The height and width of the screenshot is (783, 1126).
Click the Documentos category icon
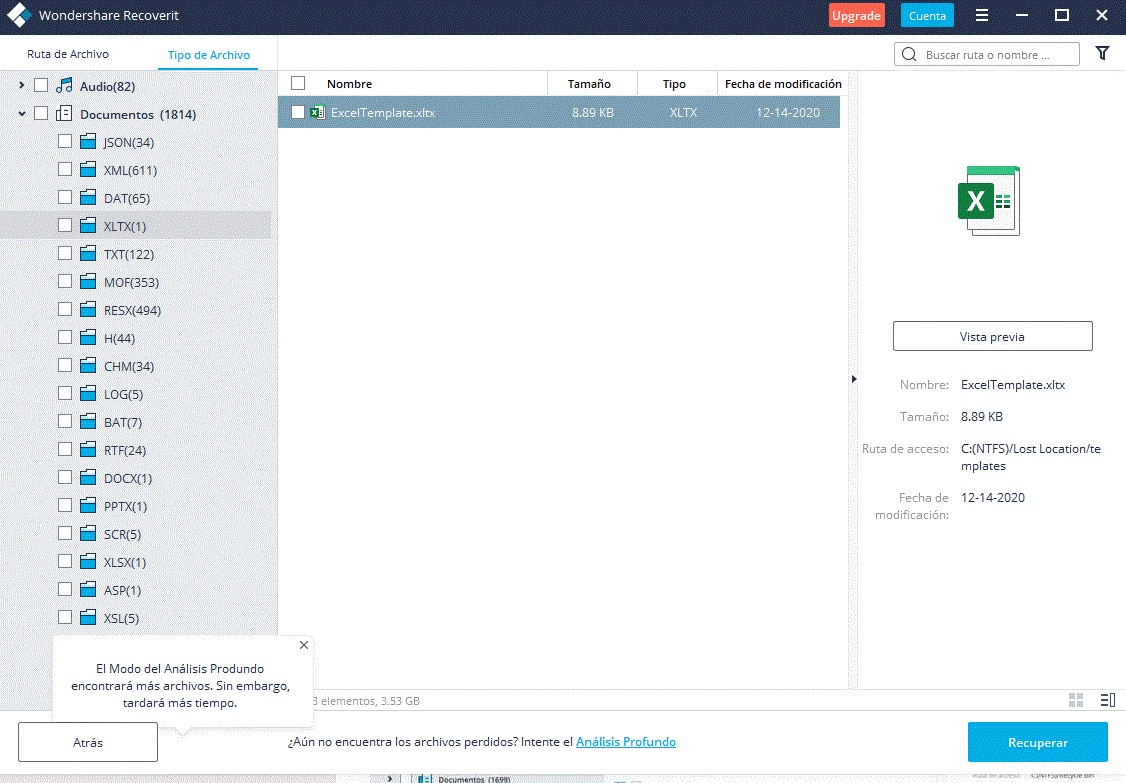click(65, 113)
